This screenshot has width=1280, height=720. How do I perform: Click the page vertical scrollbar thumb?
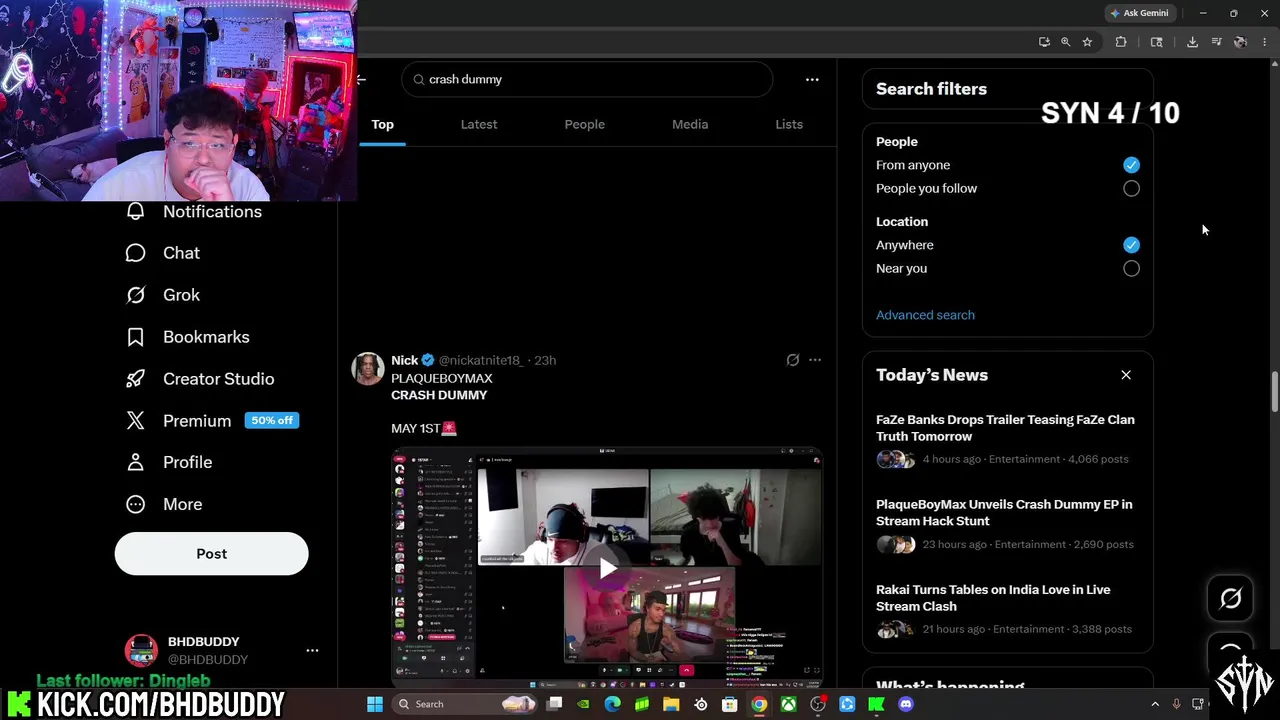click(1274, 391)
